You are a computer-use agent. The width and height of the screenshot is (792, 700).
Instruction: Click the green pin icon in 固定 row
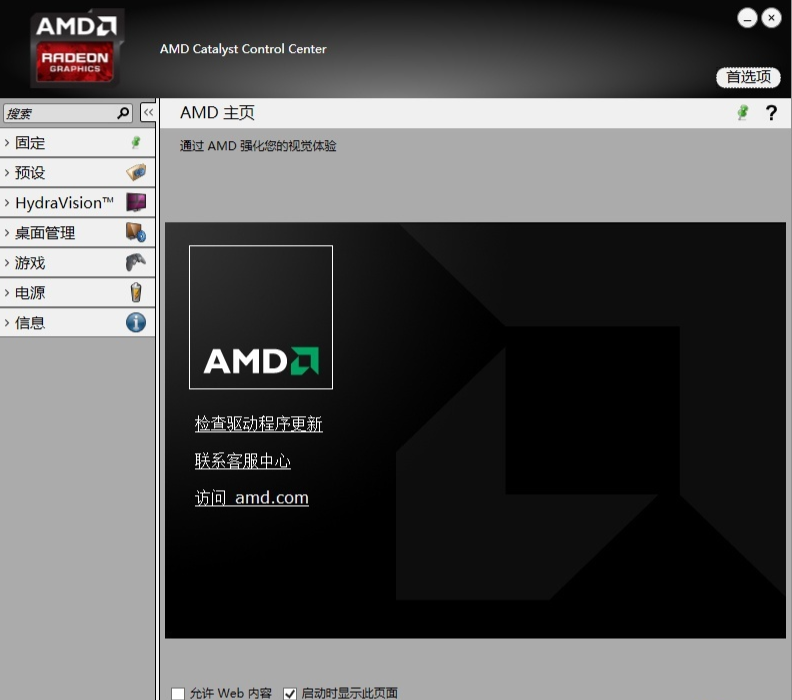pos(136,143)
